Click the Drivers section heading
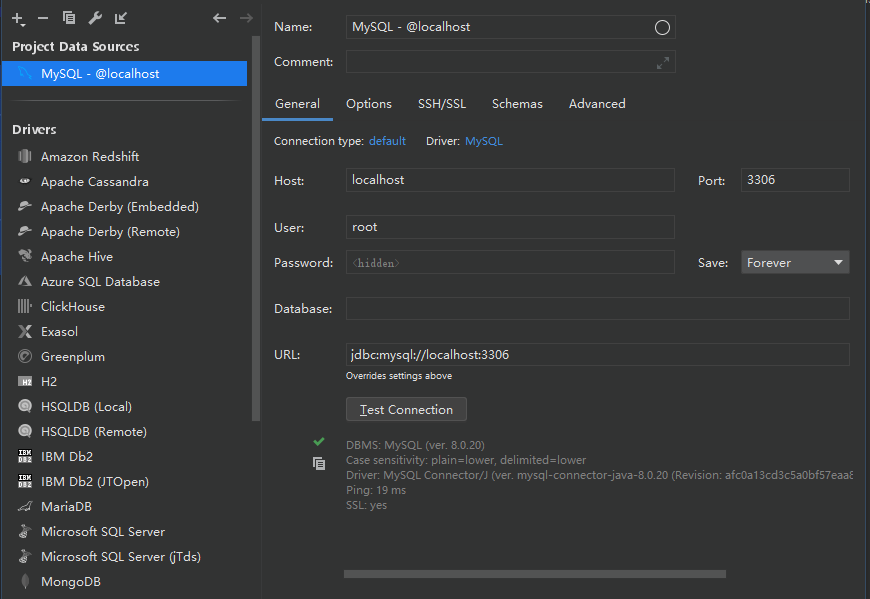870x599 pixels. [x=34, y=130]
